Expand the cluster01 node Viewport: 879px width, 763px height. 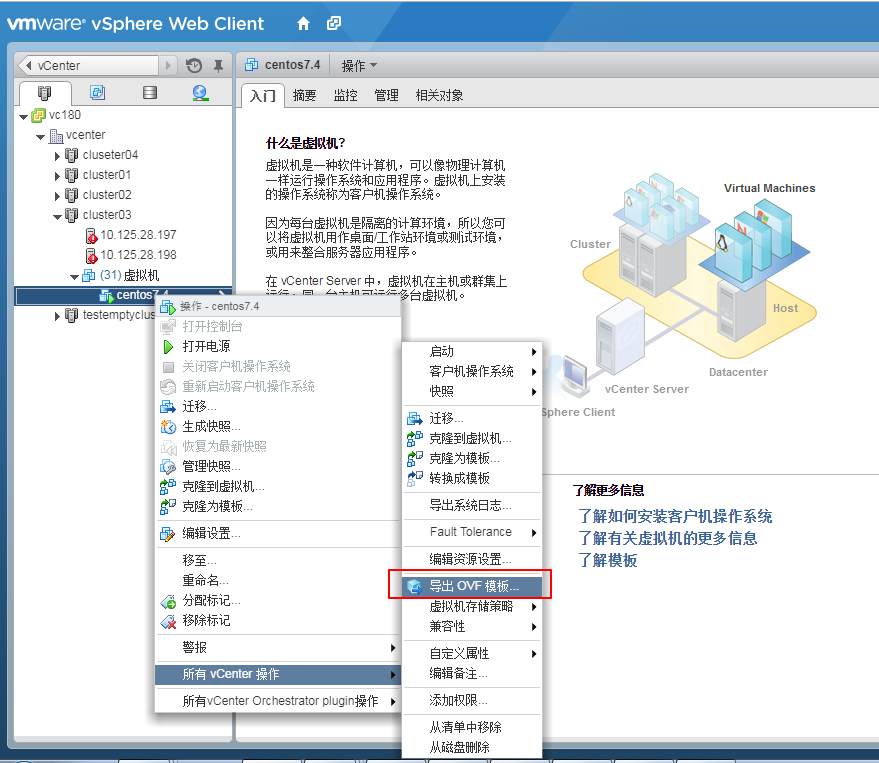(57, 176)
